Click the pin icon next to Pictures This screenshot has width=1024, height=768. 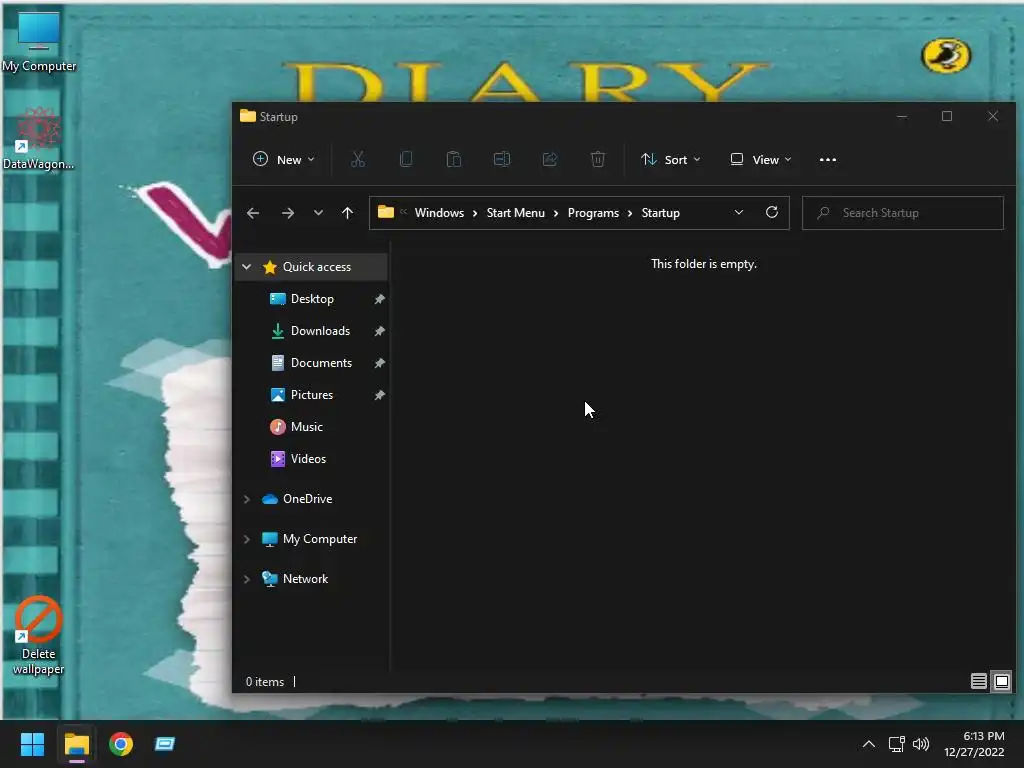(x=379, y=395)
